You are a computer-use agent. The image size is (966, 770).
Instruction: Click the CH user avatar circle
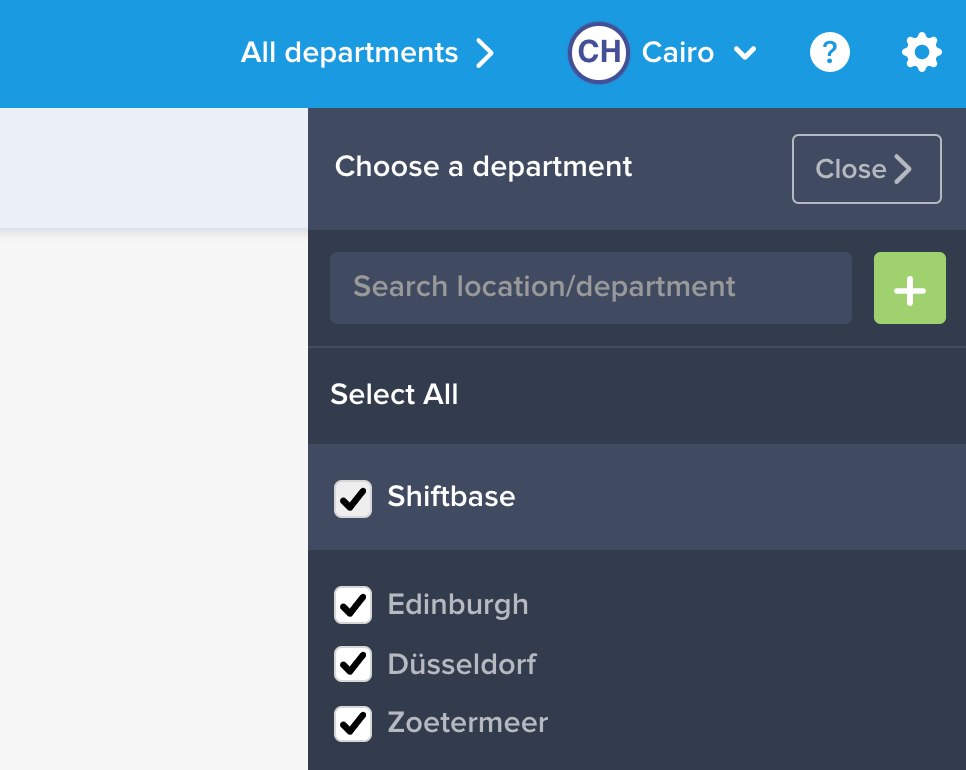coord(598,52)
